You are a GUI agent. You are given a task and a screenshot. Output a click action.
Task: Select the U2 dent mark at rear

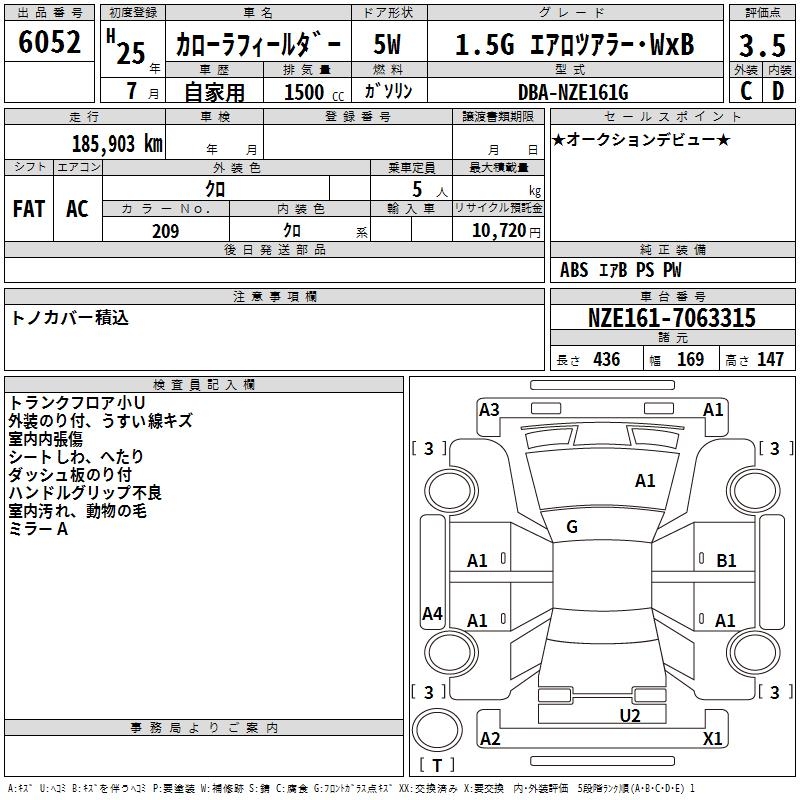coord(629,714)
